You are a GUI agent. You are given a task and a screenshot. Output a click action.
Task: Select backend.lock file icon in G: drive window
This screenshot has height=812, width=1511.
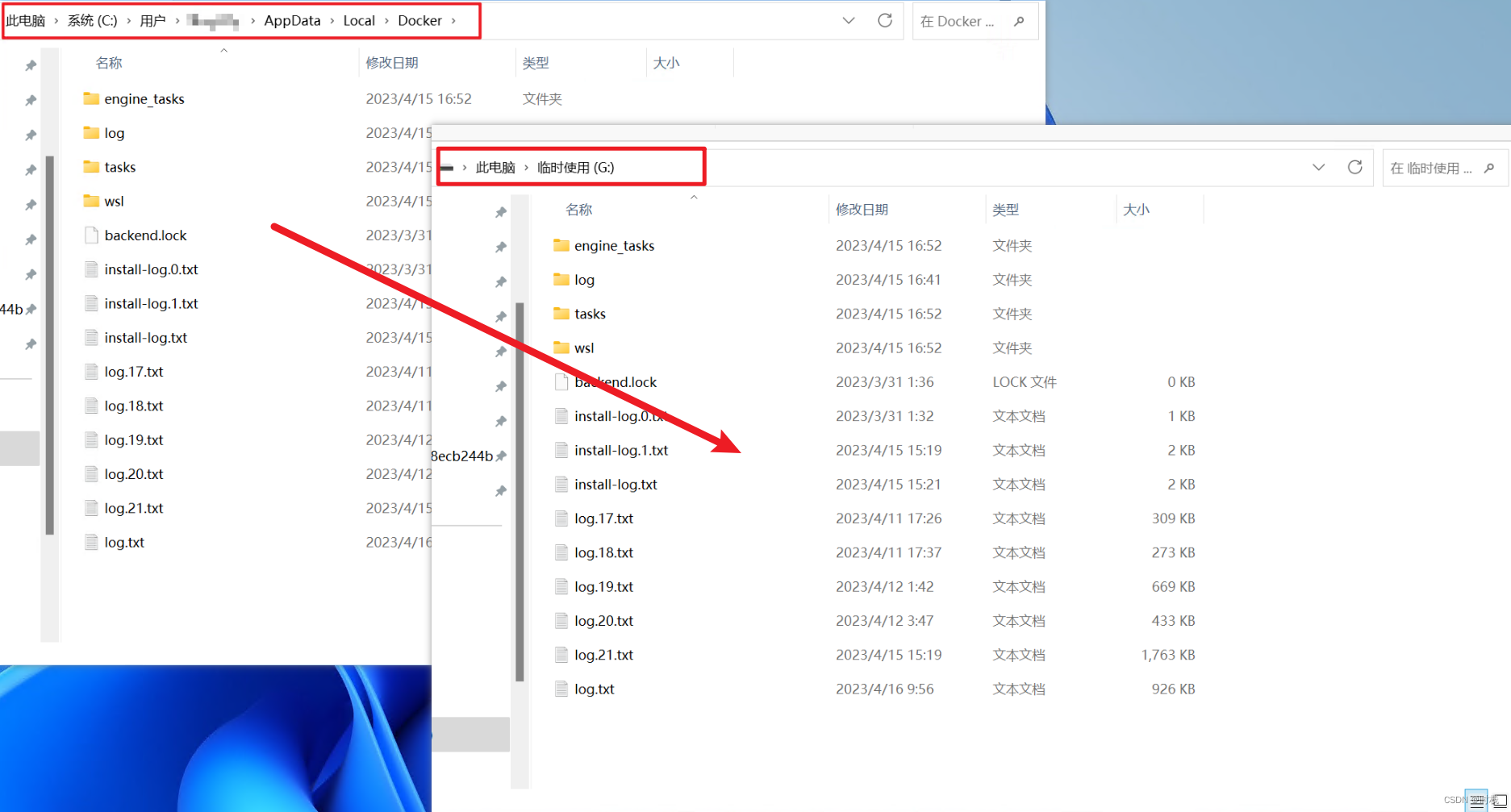tap(561, 382)
